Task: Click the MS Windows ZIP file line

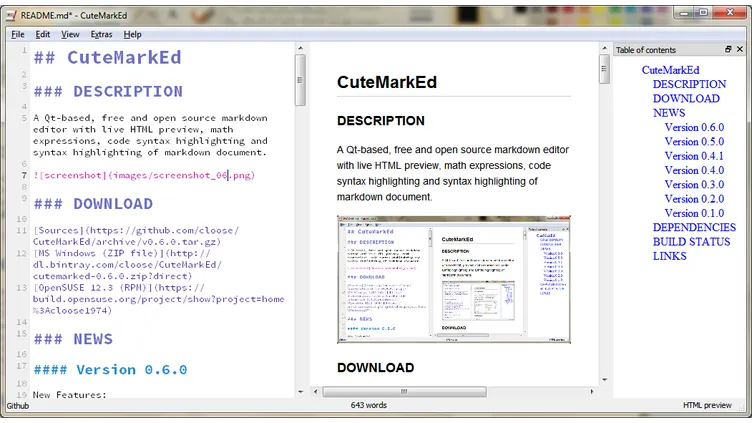Action: (128, 265)
